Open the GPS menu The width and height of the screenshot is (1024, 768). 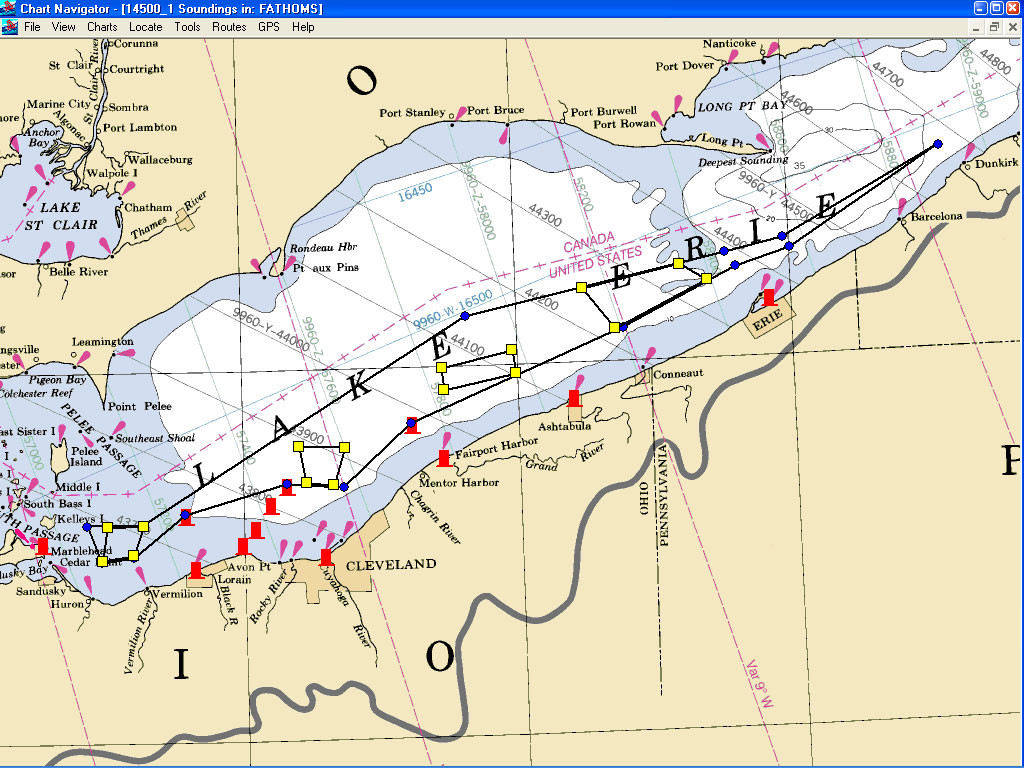pyautogui.click(x=268, y=27)
